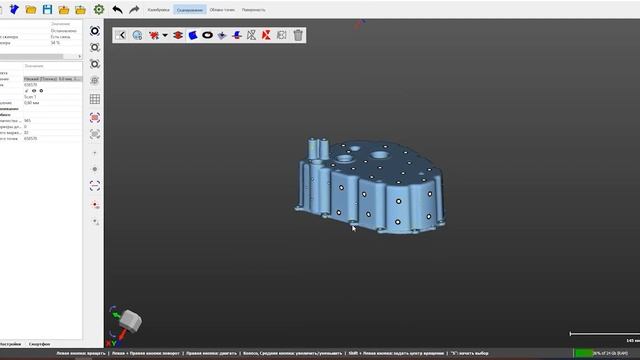Click the second circle scan icon in sidebar
This screenshot has height=360, width=640.
click(95, 47)
